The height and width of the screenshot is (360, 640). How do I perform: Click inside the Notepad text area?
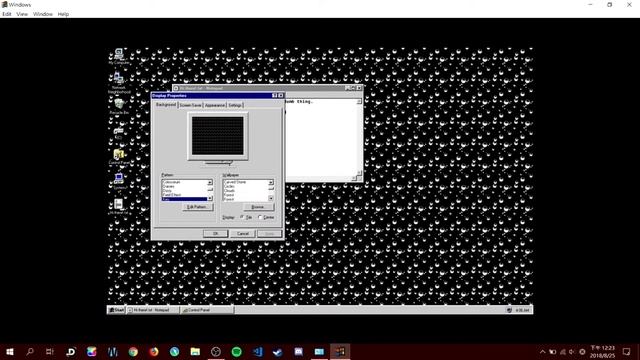point(322,139)
